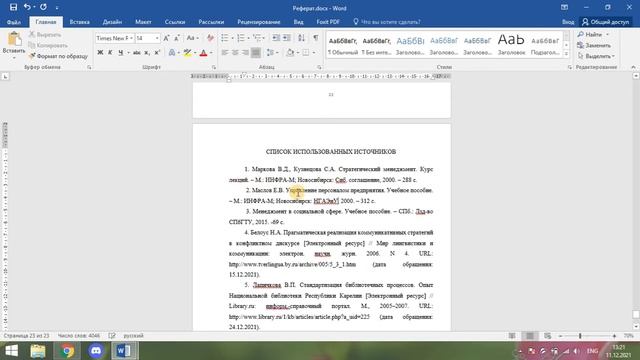Click the Save icon in quick access toolbar
The image size is (640, 360).
coord(13,7)
